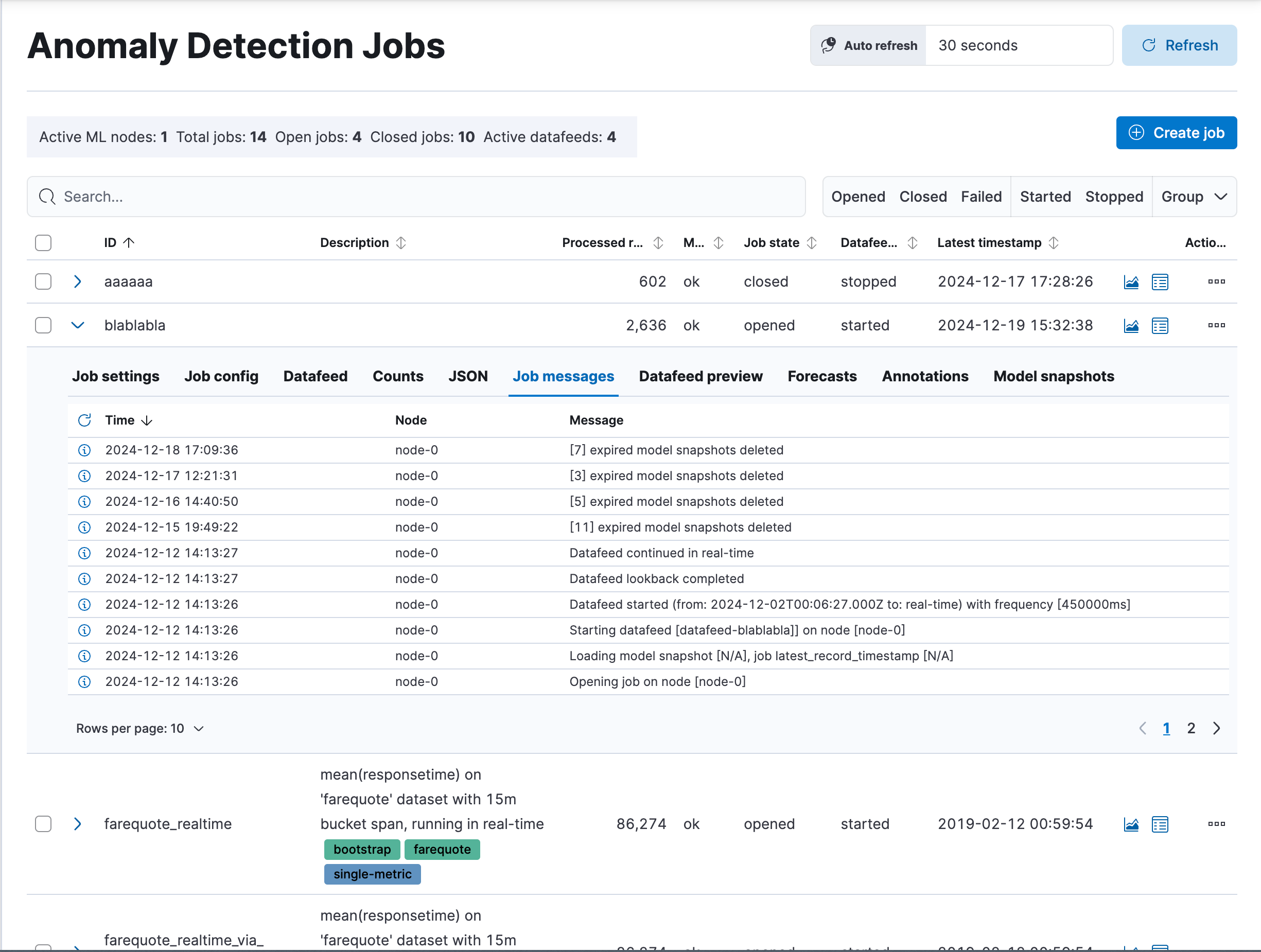
Task: Click the bootstrap group badge
Action: pos(362,850)
